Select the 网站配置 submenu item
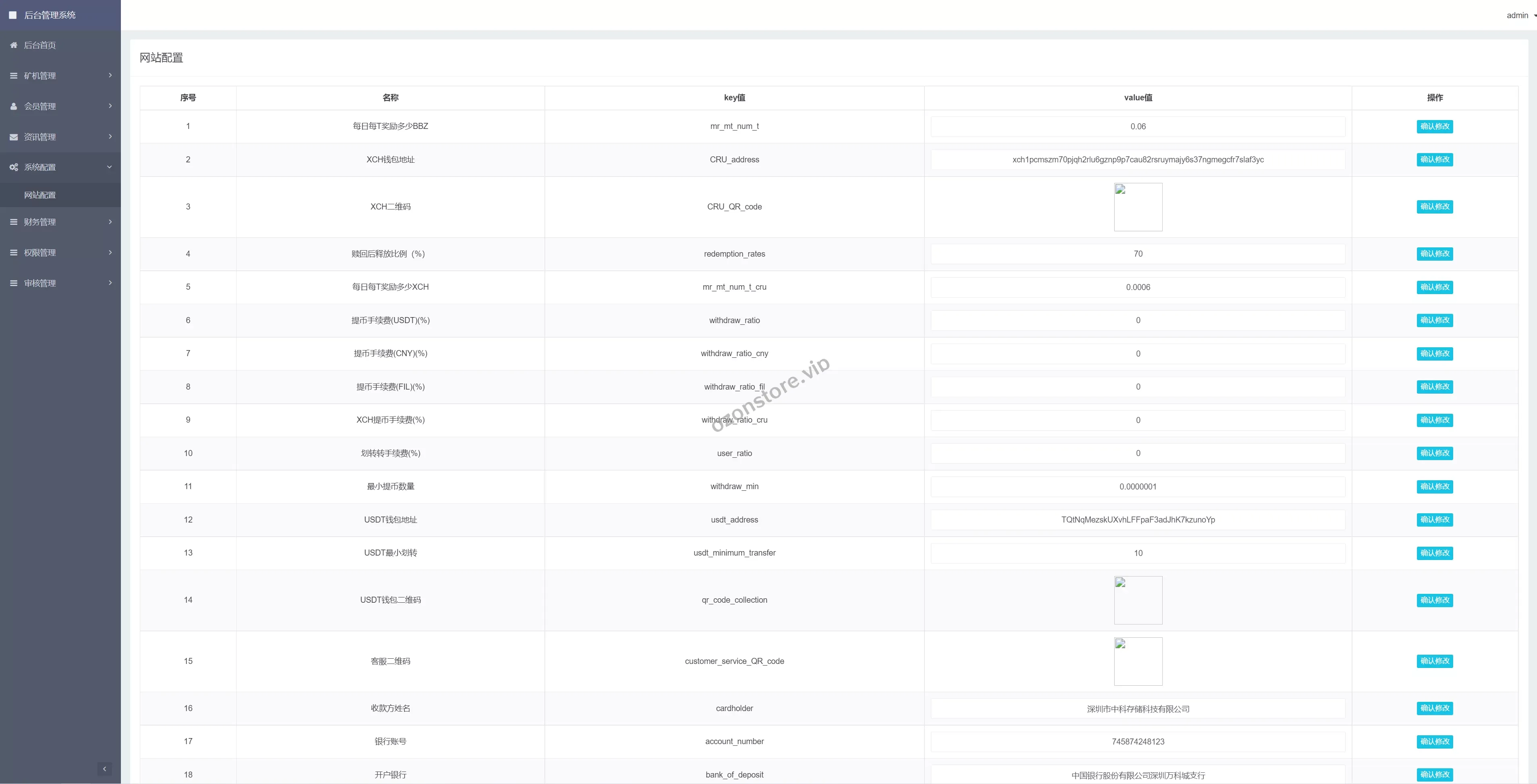 click(x=40, y=195)
